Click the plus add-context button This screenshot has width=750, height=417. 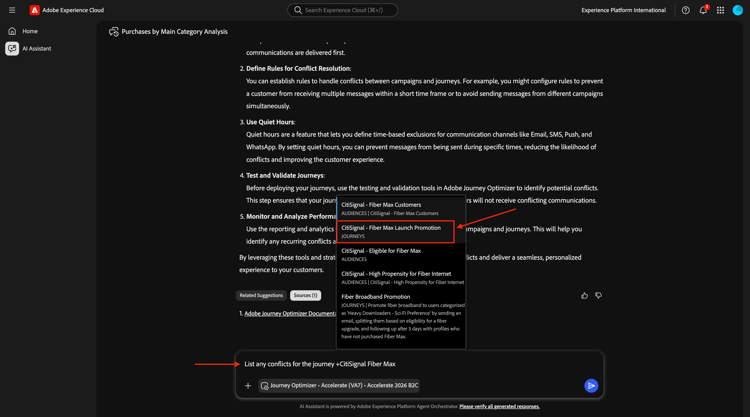tap(248, 385)
